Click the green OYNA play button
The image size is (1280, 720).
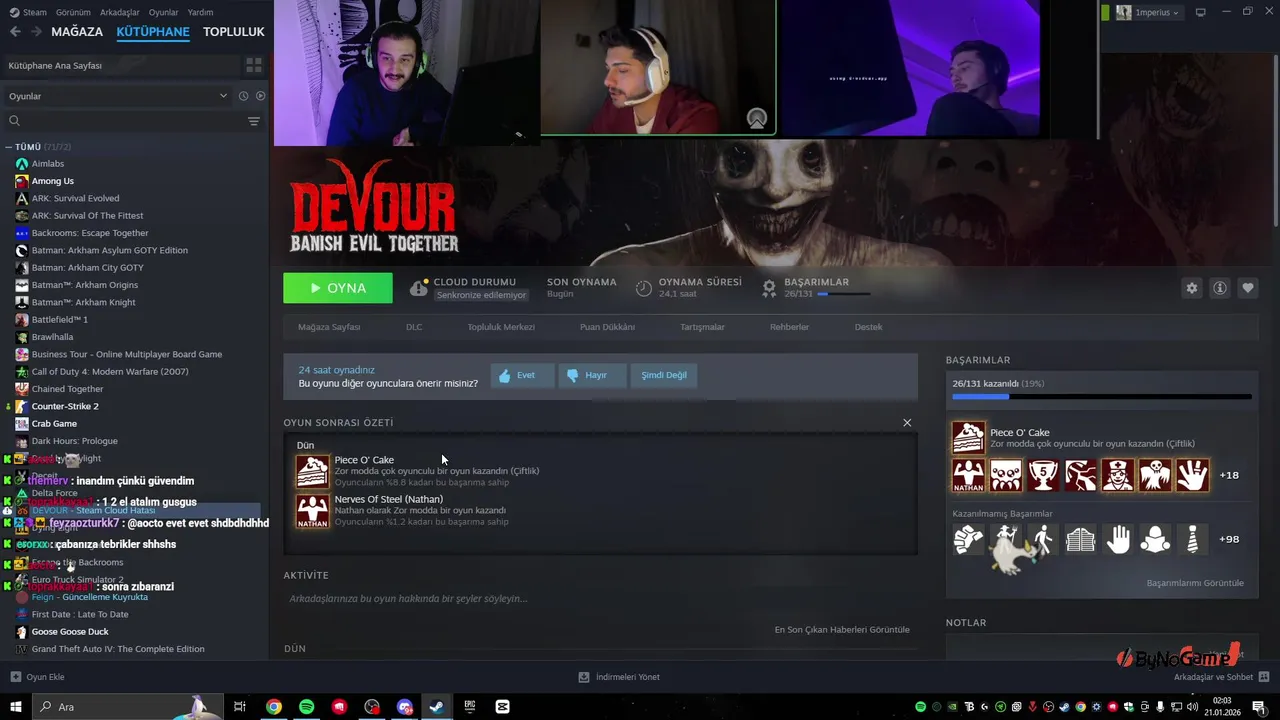click(338, 288)
